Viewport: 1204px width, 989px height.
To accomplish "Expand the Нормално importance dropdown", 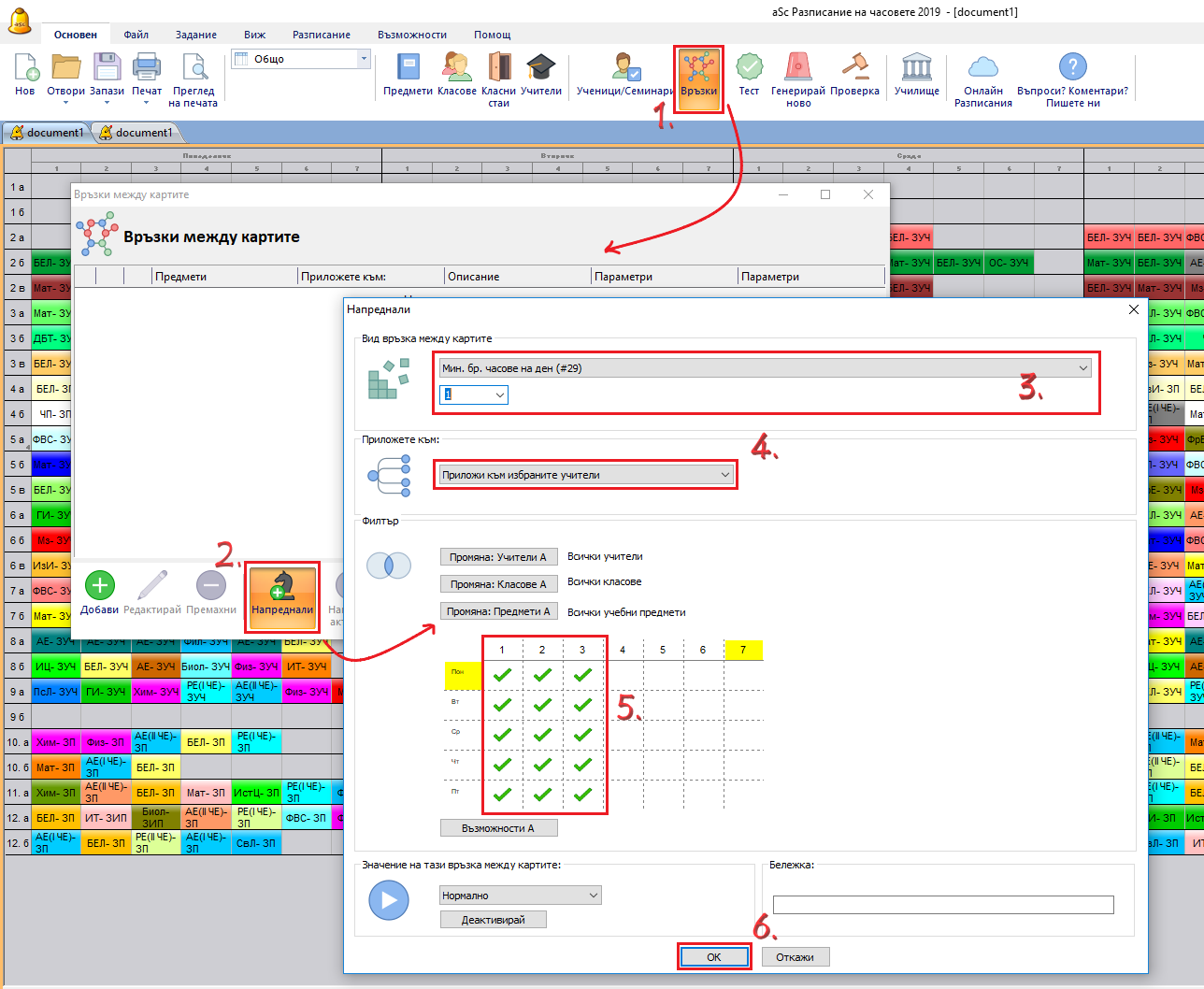I will [x=593, y=896].
